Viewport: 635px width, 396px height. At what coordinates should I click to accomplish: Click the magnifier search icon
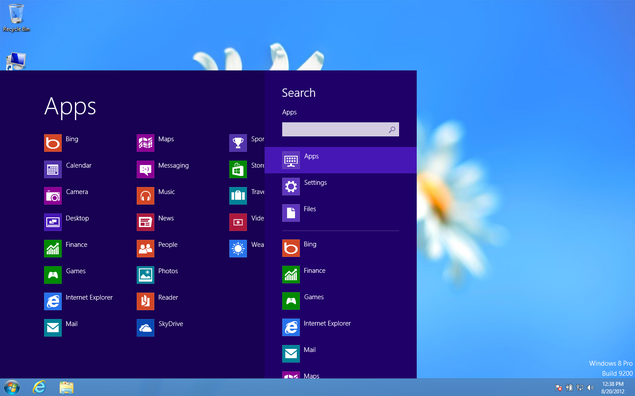(x=392, y=130)
